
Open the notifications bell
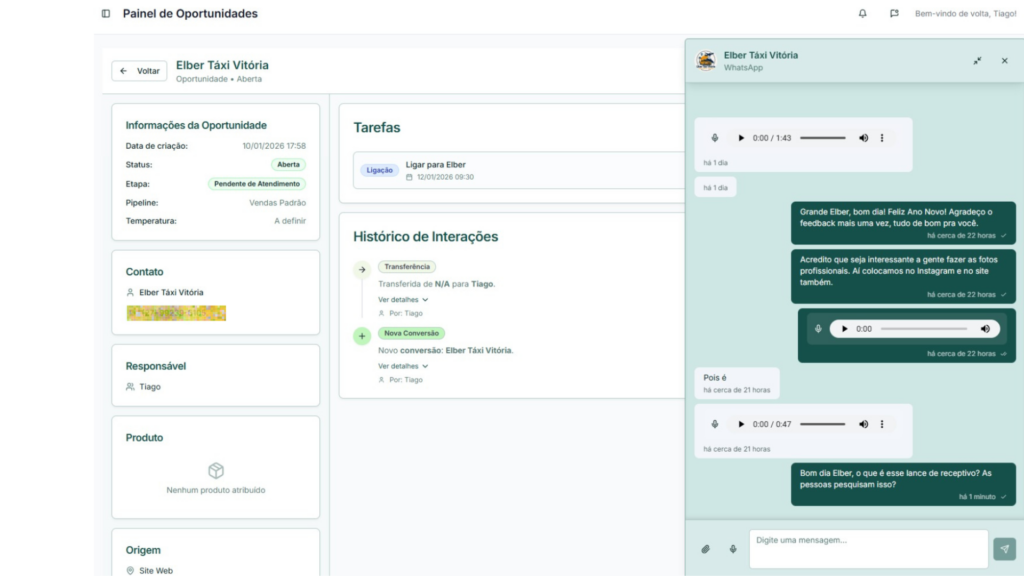pyautogui.click(x=863, y=14)
